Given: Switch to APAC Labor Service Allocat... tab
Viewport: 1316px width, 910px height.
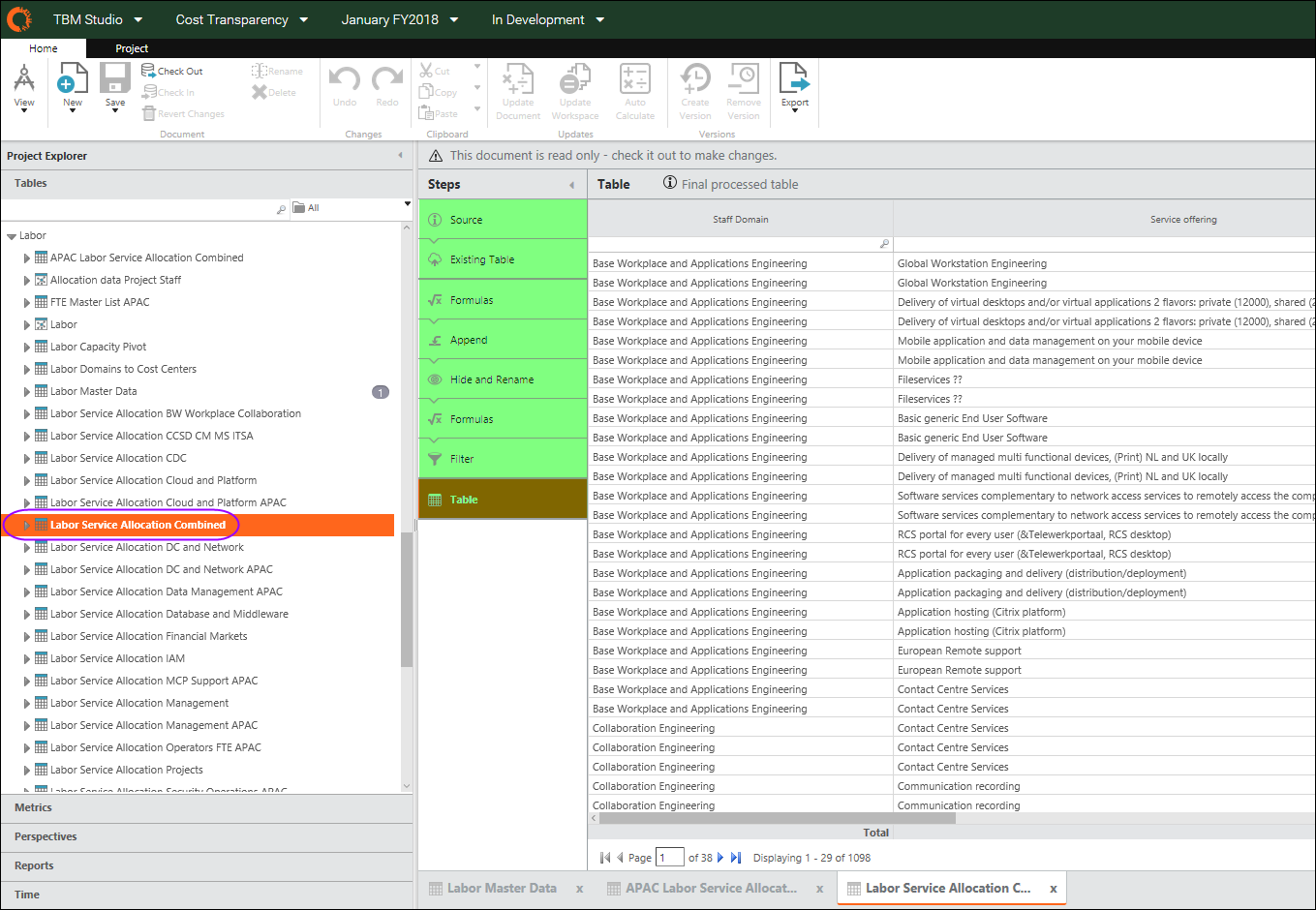Looking at the screenshot, I should 711,888.
